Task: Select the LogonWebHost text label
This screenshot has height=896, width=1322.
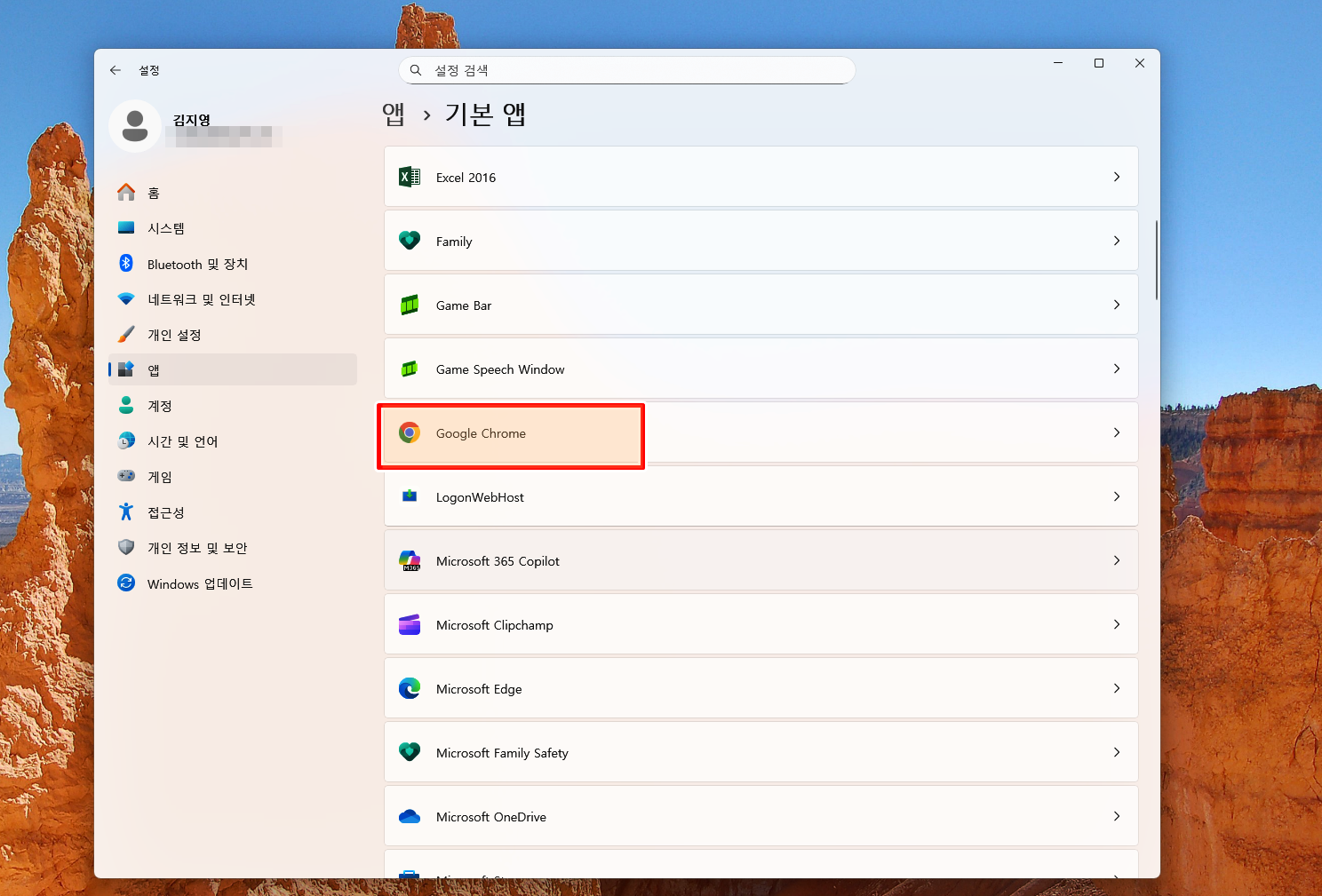Action: tap(480, 497)
